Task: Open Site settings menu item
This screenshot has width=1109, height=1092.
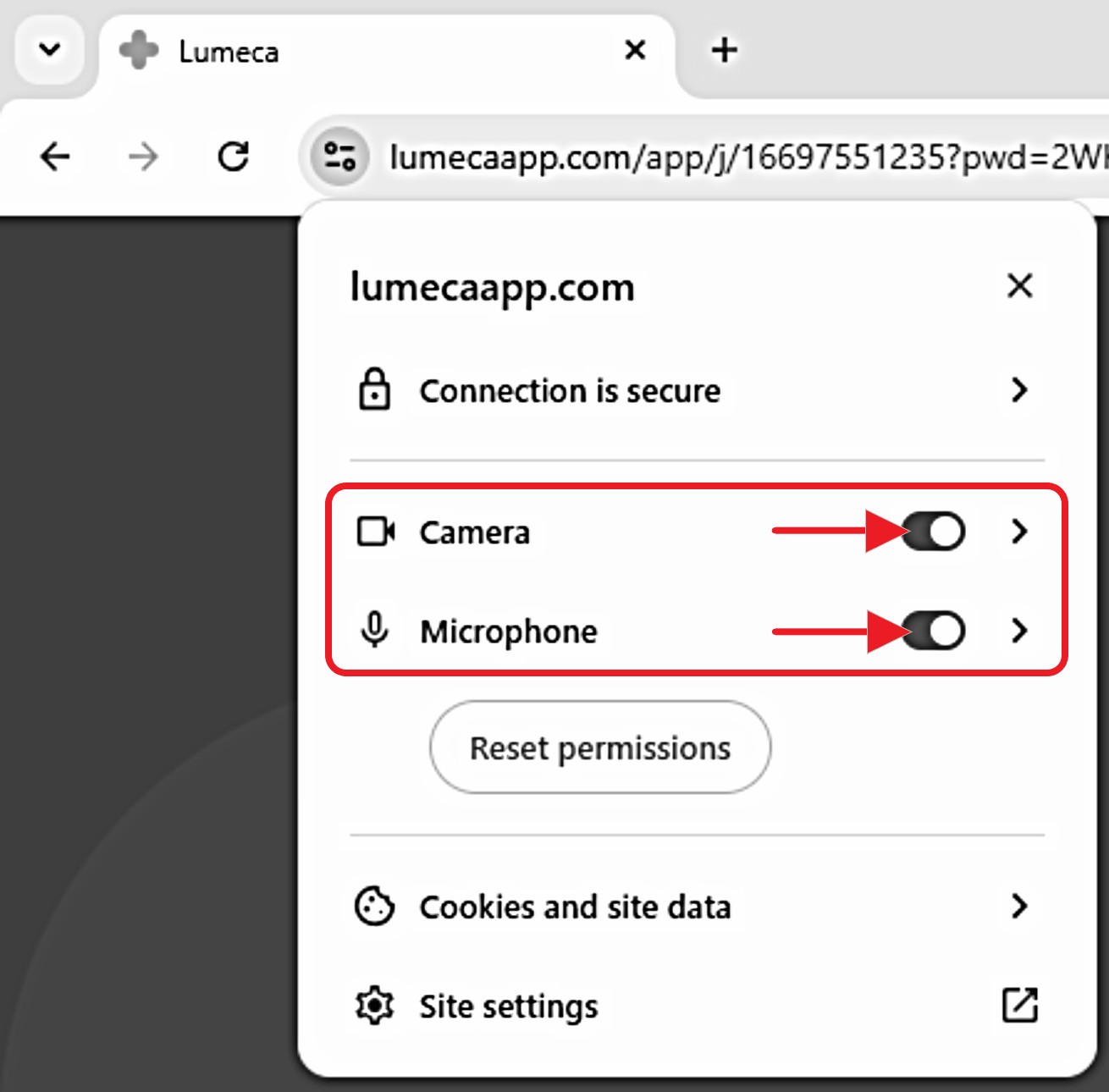Action: pyautogui.click(x=509, y=1007)
